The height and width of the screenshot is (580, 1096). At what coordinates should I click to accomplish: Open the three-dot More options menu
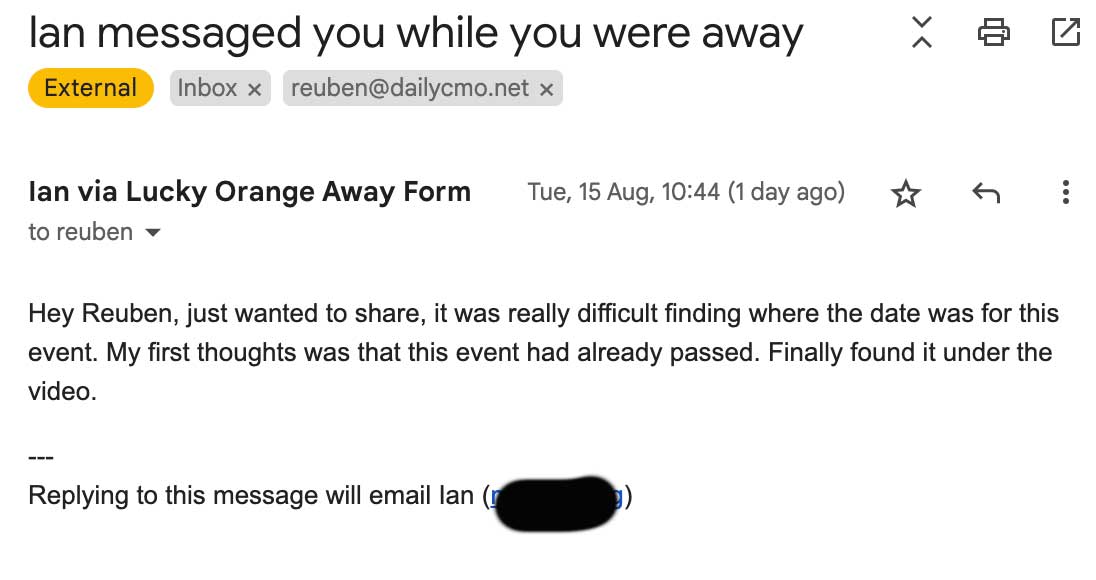click(1066, 192)
